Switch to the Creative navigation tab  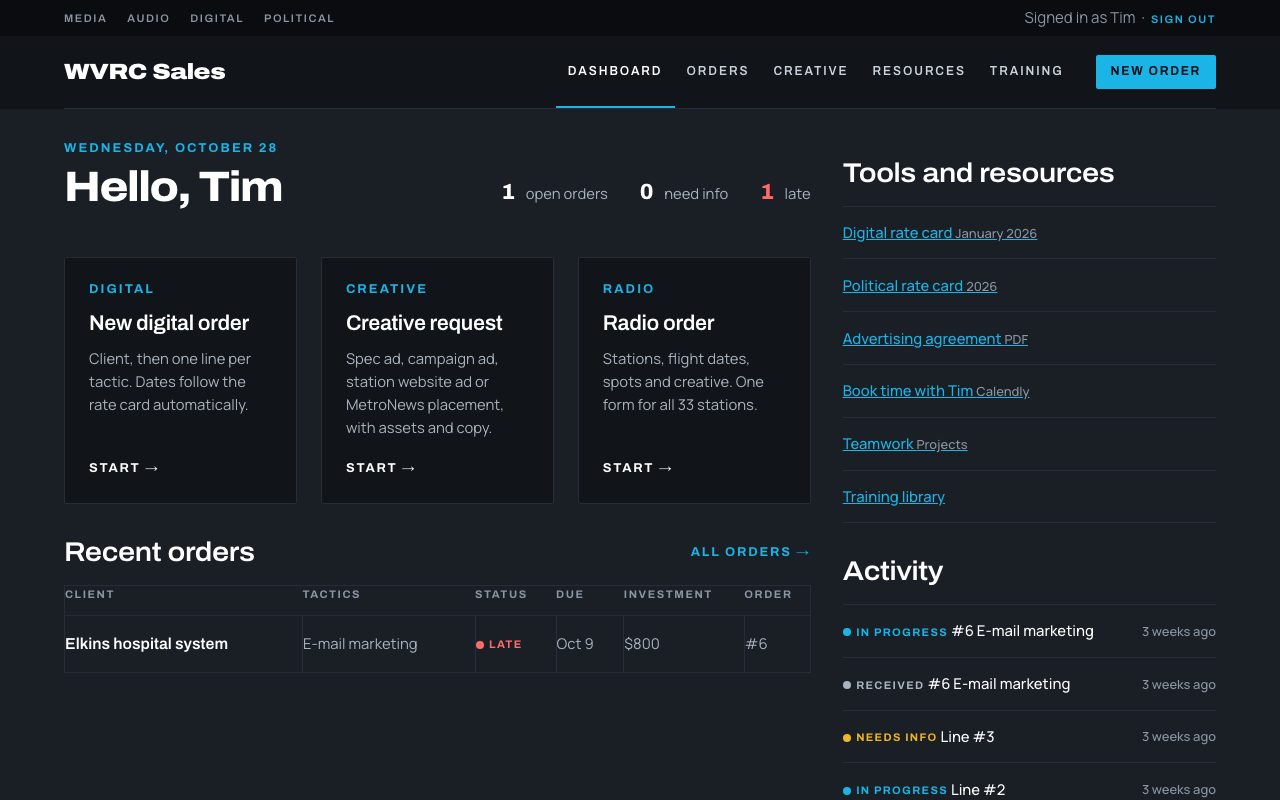(x=811, y=71)
